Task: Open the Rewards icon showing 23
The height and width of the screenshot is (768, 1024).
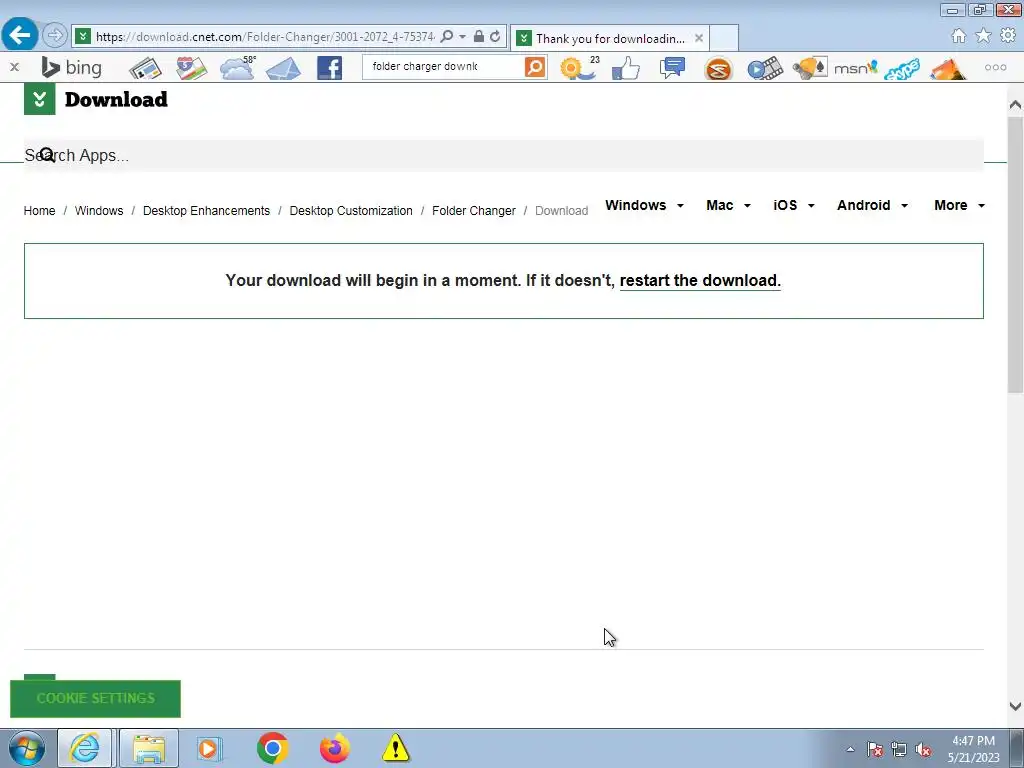Action: (x=580, y=68)
